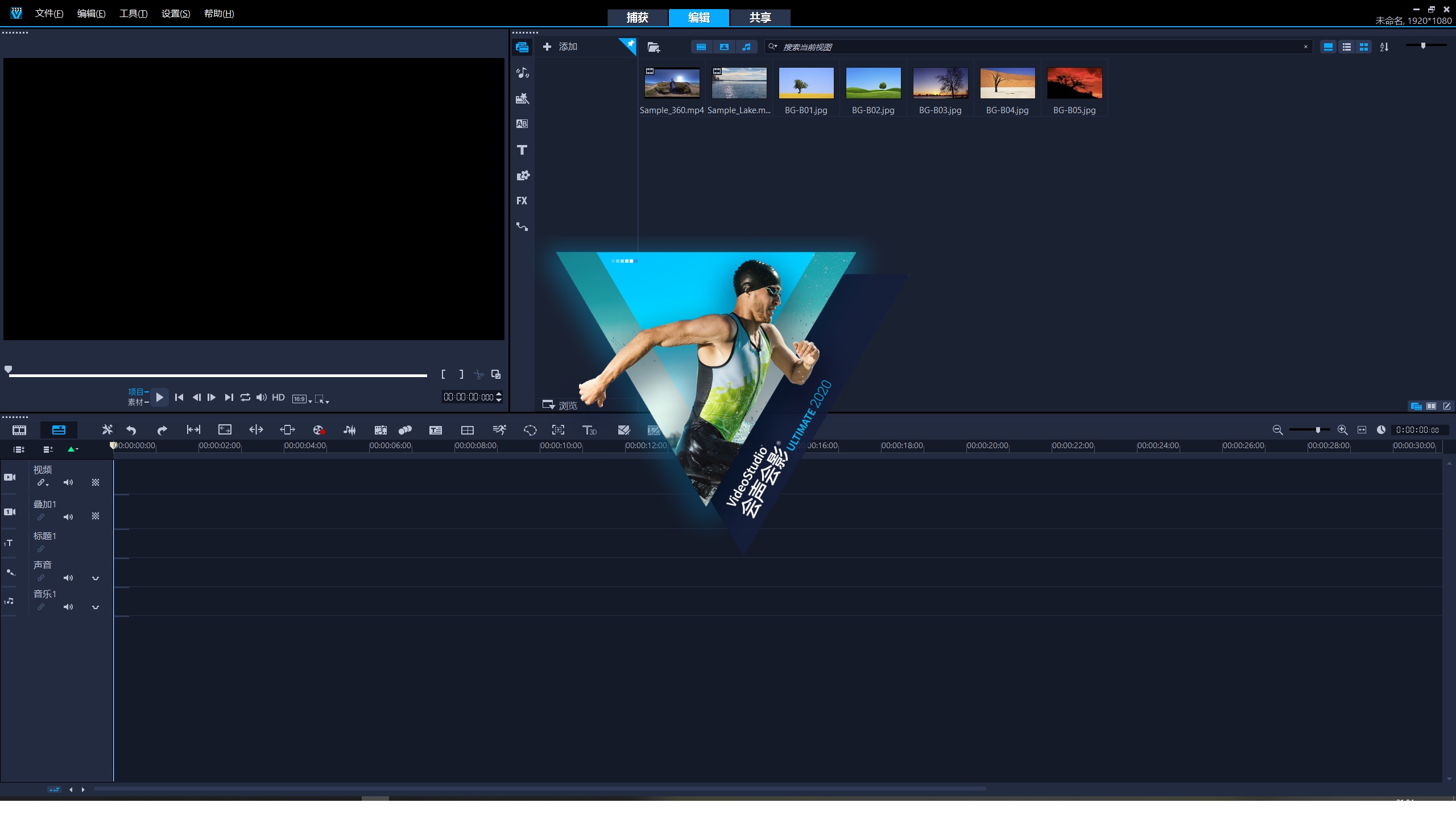Open the 设置(S) menu
The width and height of the screenshot is (1456, 819).
click(176, 14)
